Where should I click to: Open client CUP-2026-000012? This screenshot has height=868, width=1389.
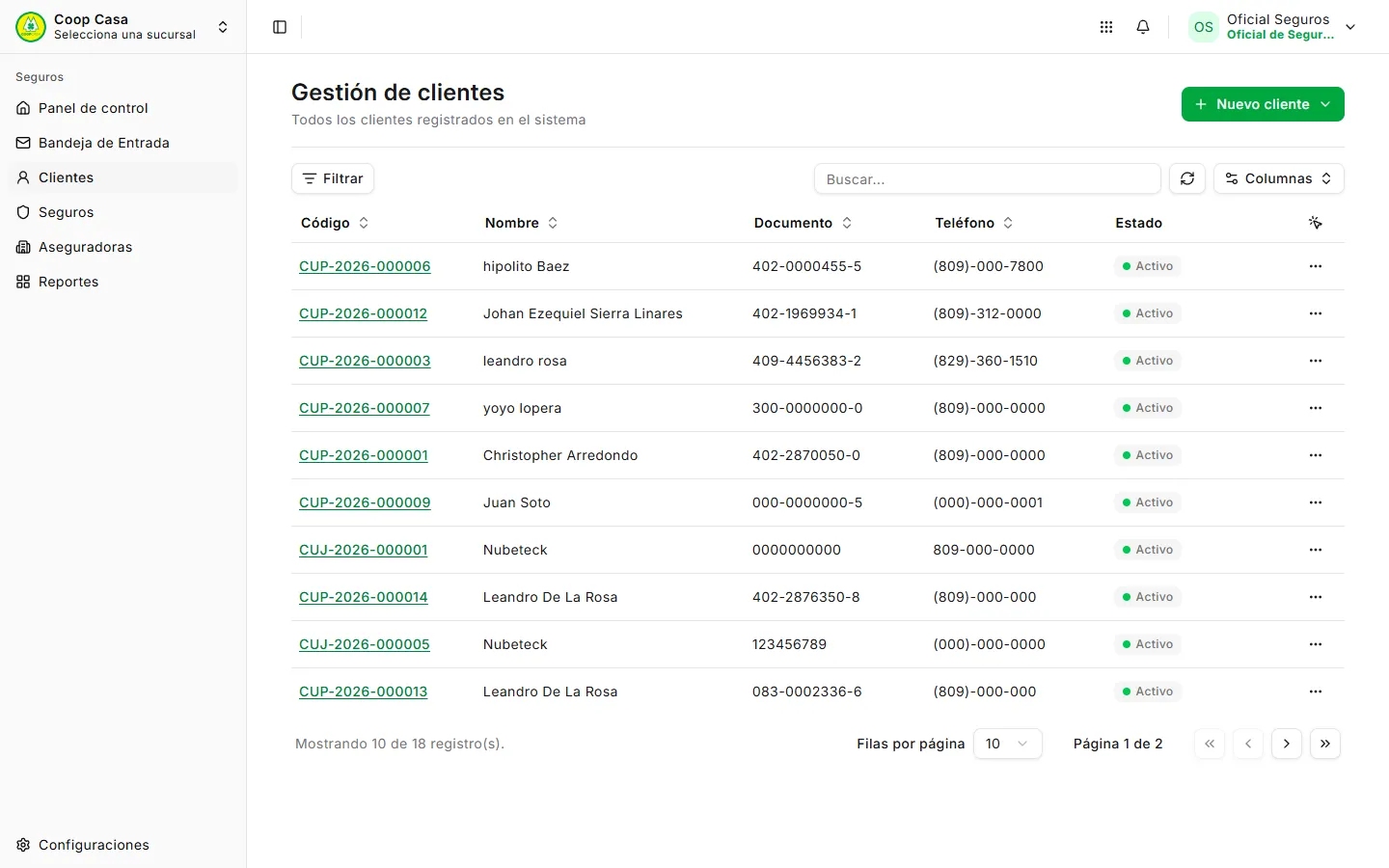(363, 313)
